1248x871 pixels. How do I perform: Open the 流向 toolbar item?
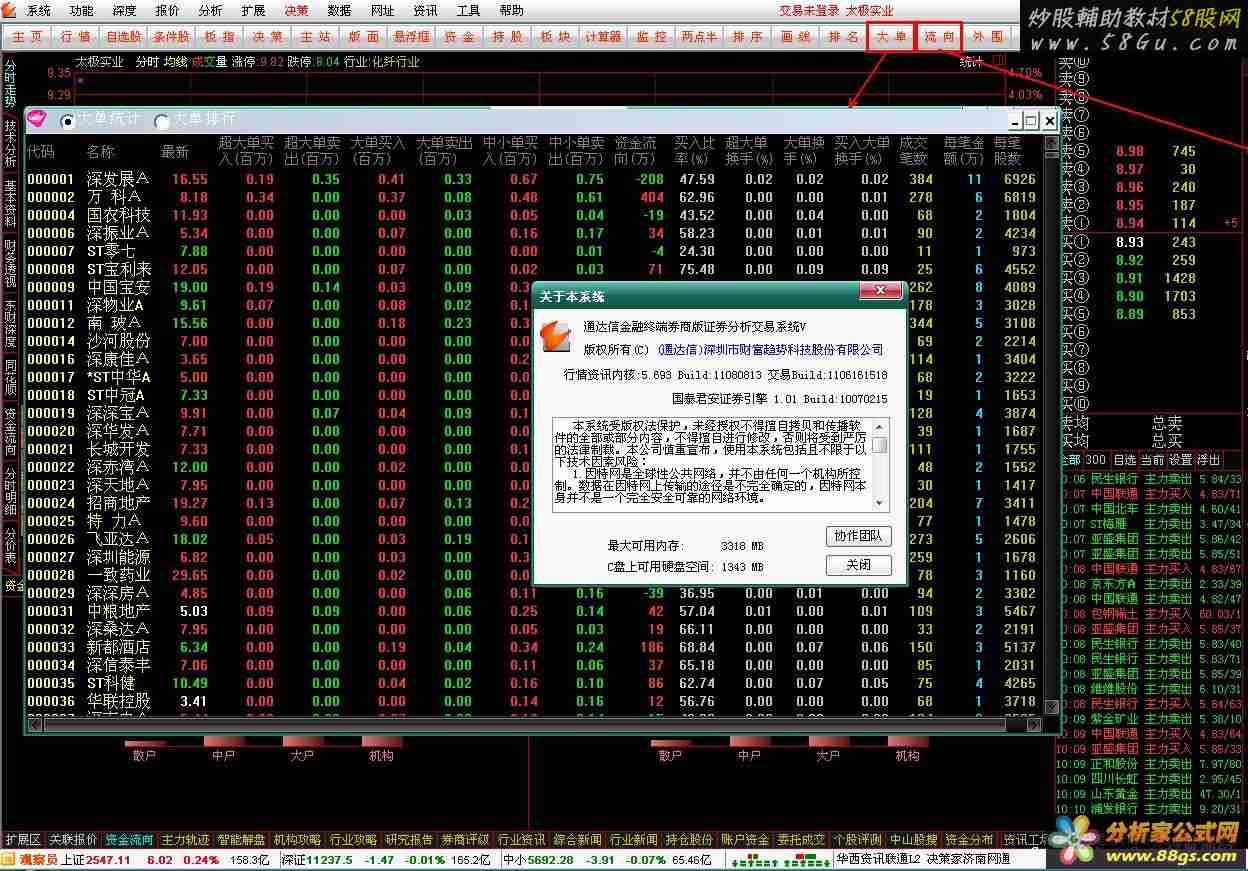pyautogui.click(x=940, y=36)
